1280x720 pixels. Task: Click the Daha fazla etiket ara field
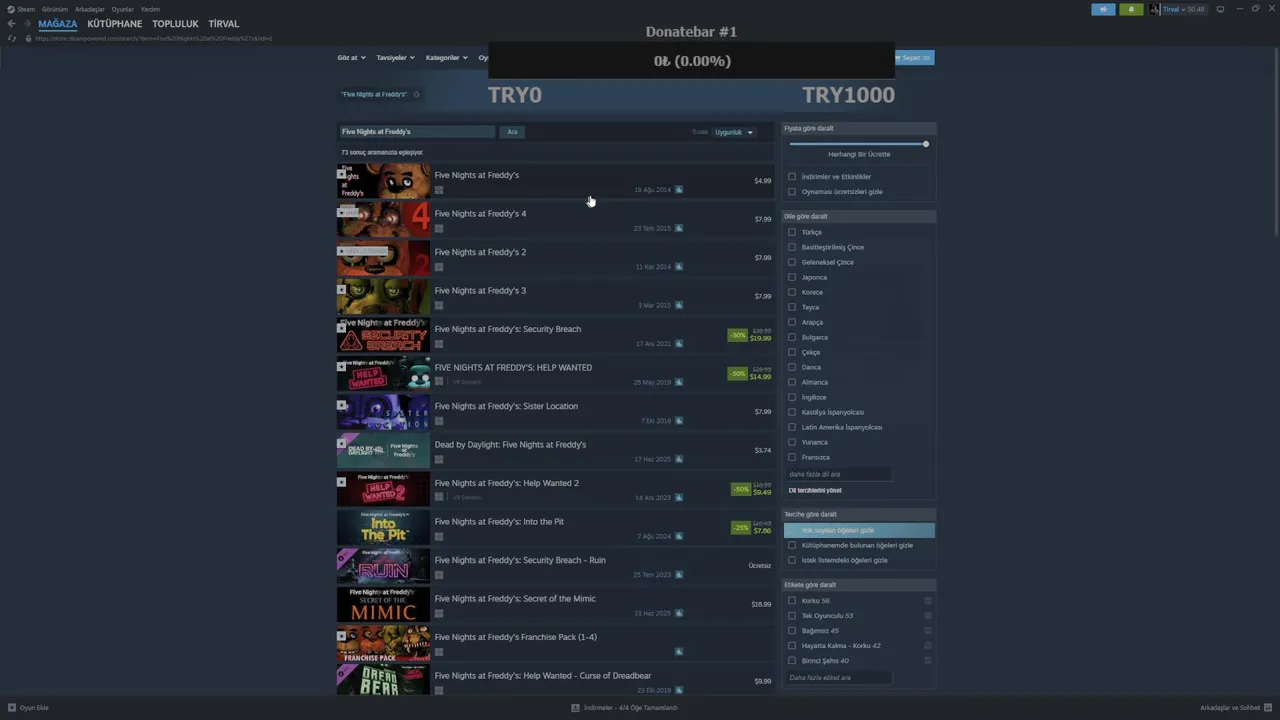coord(838,678)
